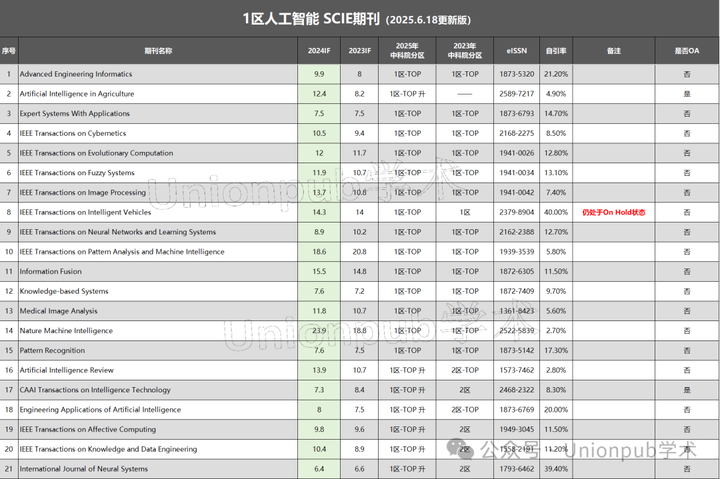This screenshot has width=720, height=479.
Task: Select row number '21' cell
Action: pyautogui.click(x=9, y=469)
